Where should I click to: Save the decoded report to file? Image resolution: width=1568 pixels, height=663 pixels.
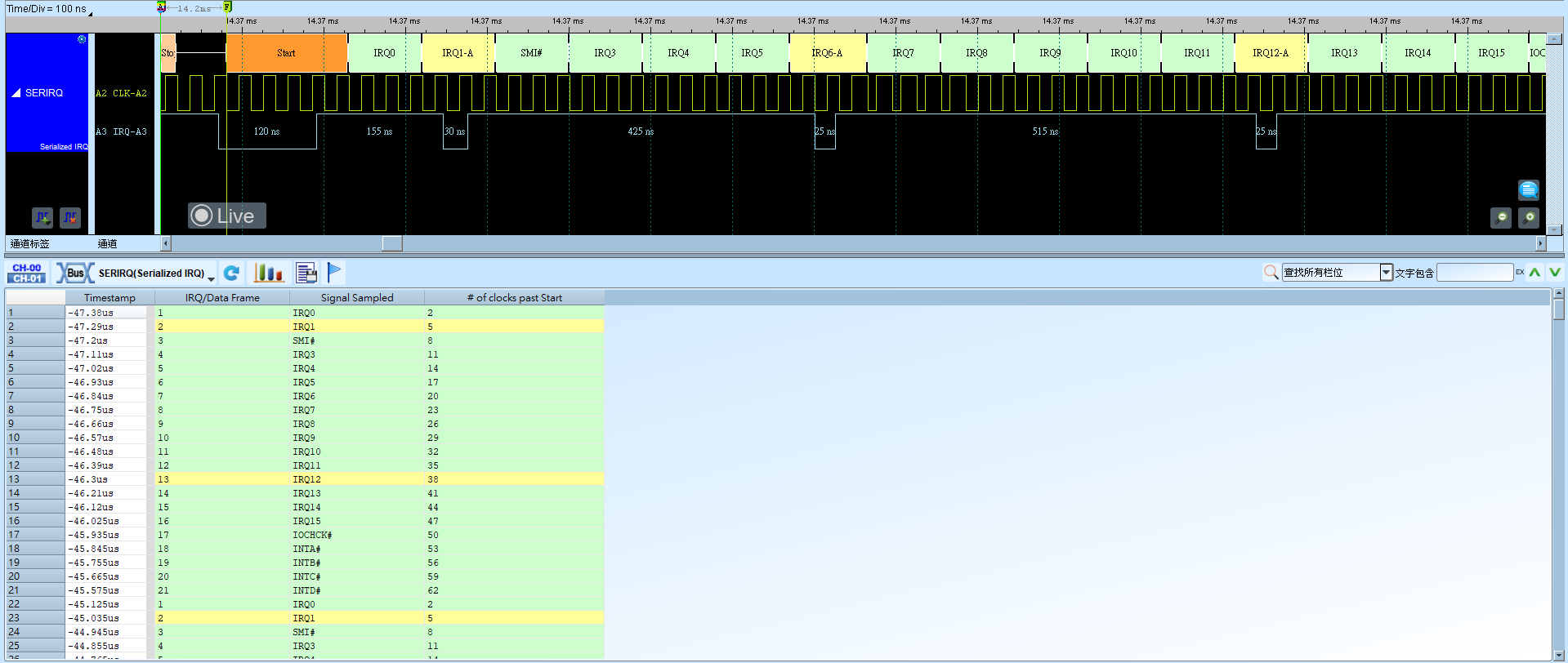[306, 273]
